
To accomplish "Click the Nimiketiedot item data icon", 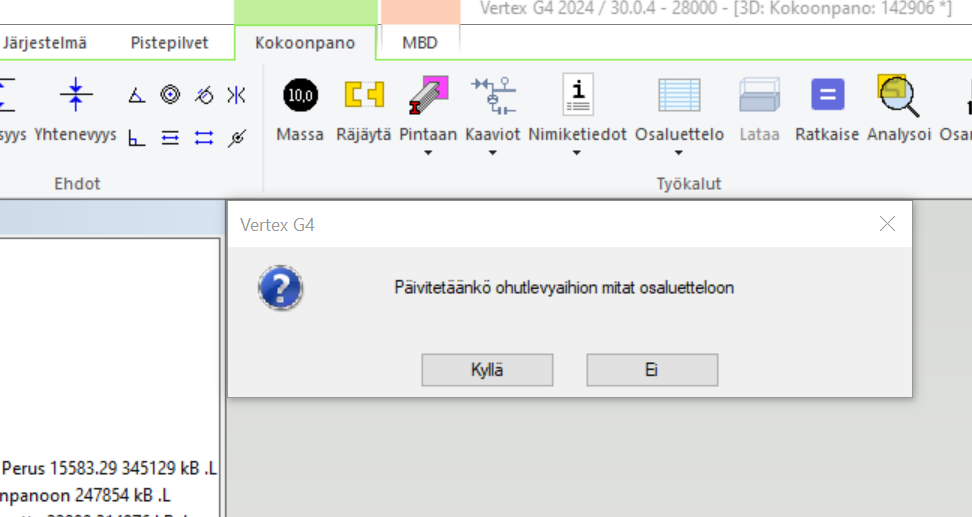I will (578, 95).
